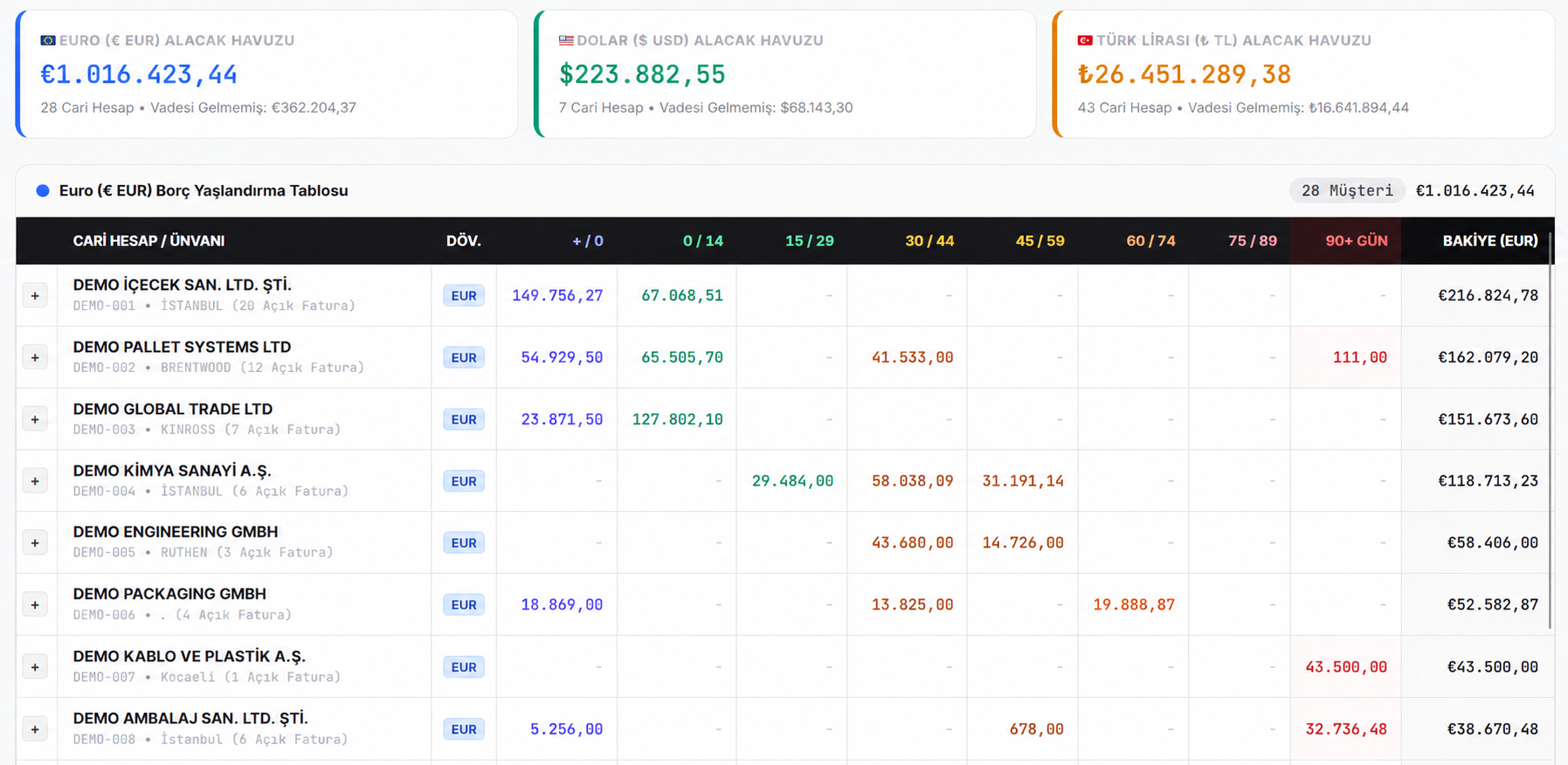Image resolution: width=1568 pixels, height=765 pixels.
Task: Sort by CARİ HESAP / ÜNVANI column
Action: tap(149, 241)
